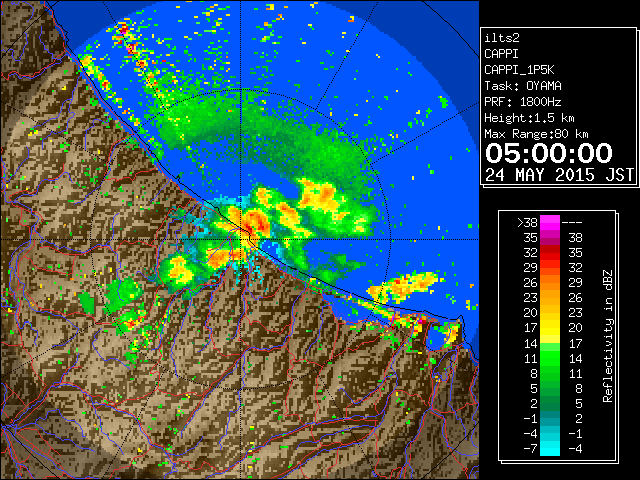Click the 'Reflectivity in dBZ' legend title
Screen dimensions: 640x480
608,336
